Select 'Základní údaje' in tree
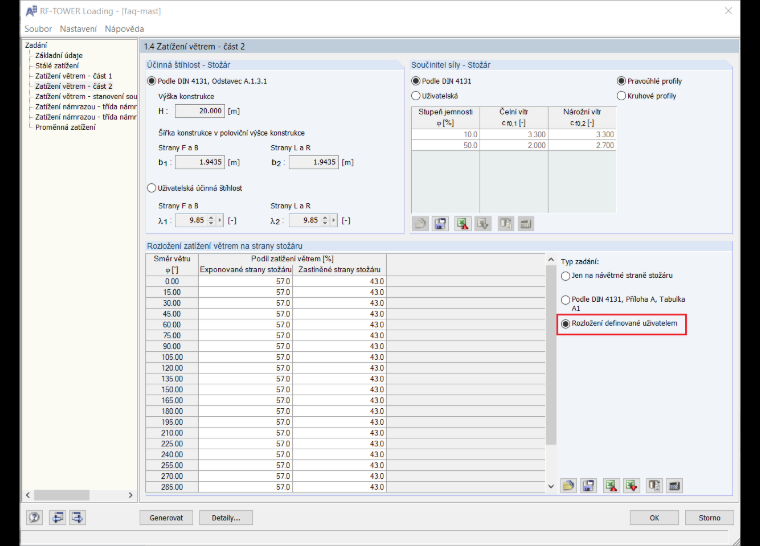Viewport: 760px width, 546px height. (x=59, y=55)
